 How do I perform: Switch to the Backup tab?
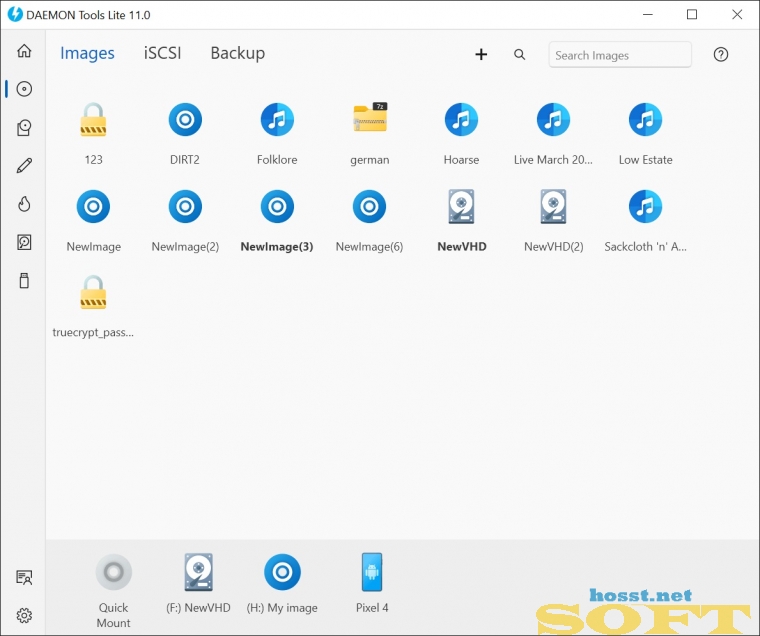pos(238,53)
